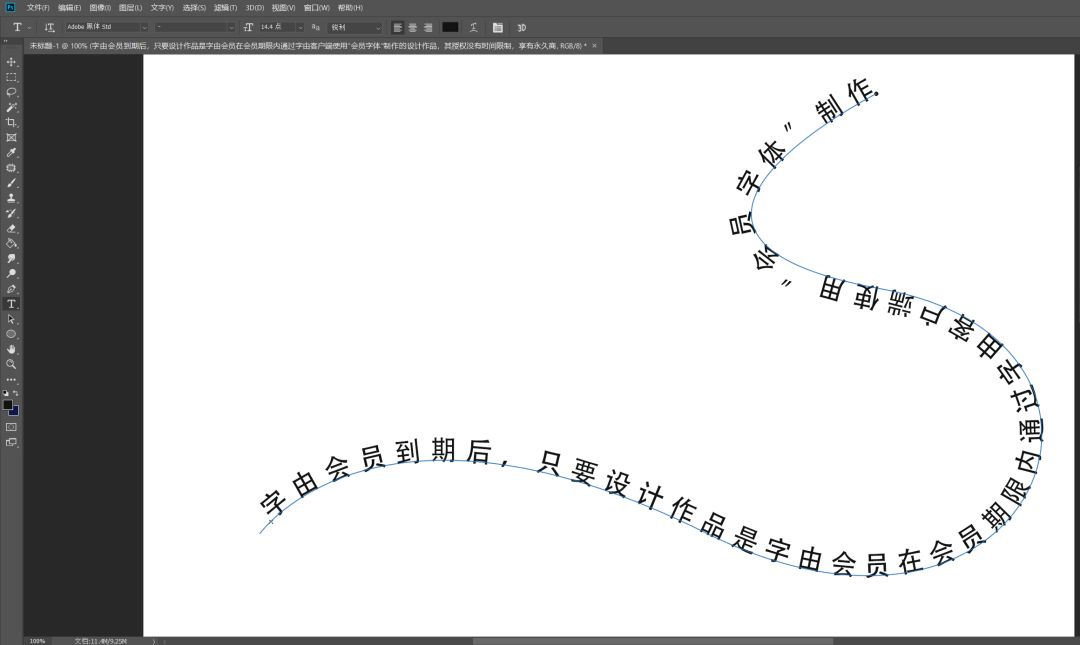1080x645 pixels.
Task: Select the Lasso tool
Action: coord(12,92)
